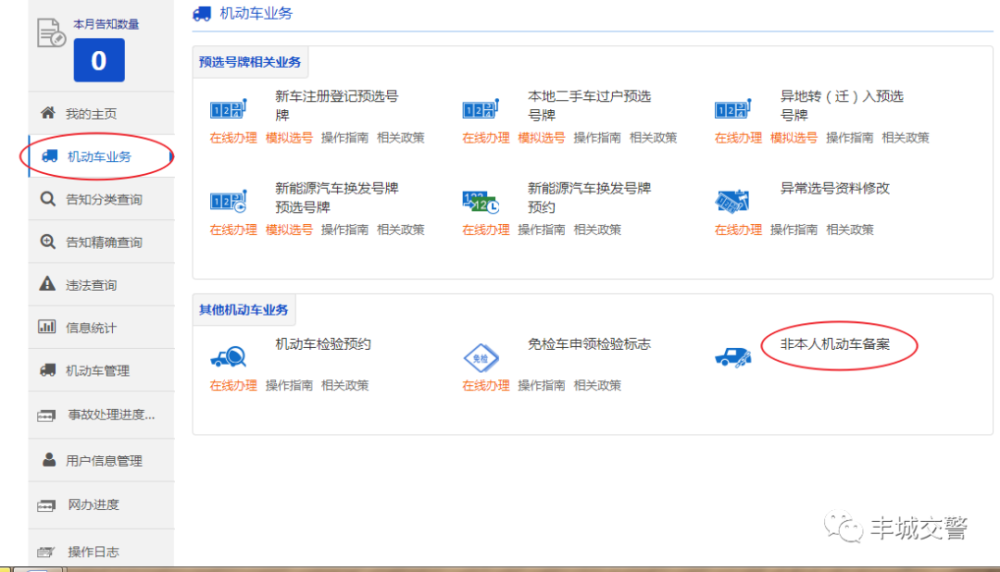Click the 本月告知数量 document icon
This screenshot has width=1000, height=572.
[x=51, y=33]
